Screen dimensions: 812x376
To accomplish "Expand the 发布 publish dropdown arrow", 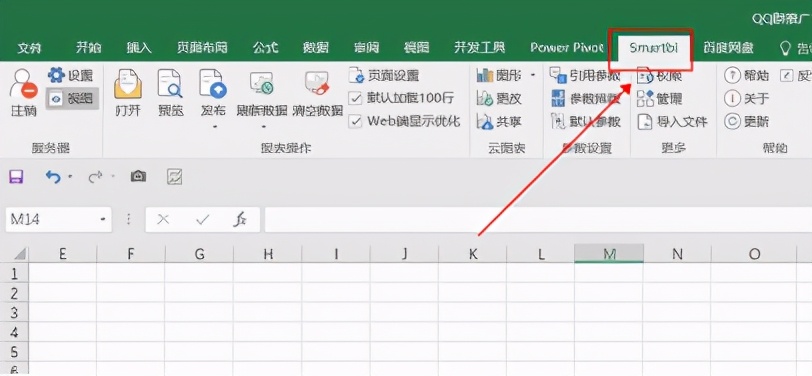I will 214,127.
